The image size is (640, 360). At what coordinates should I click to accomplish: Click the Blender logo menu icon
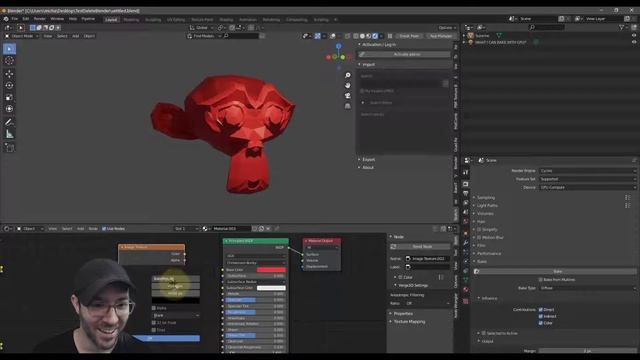(x=6, y=19)
